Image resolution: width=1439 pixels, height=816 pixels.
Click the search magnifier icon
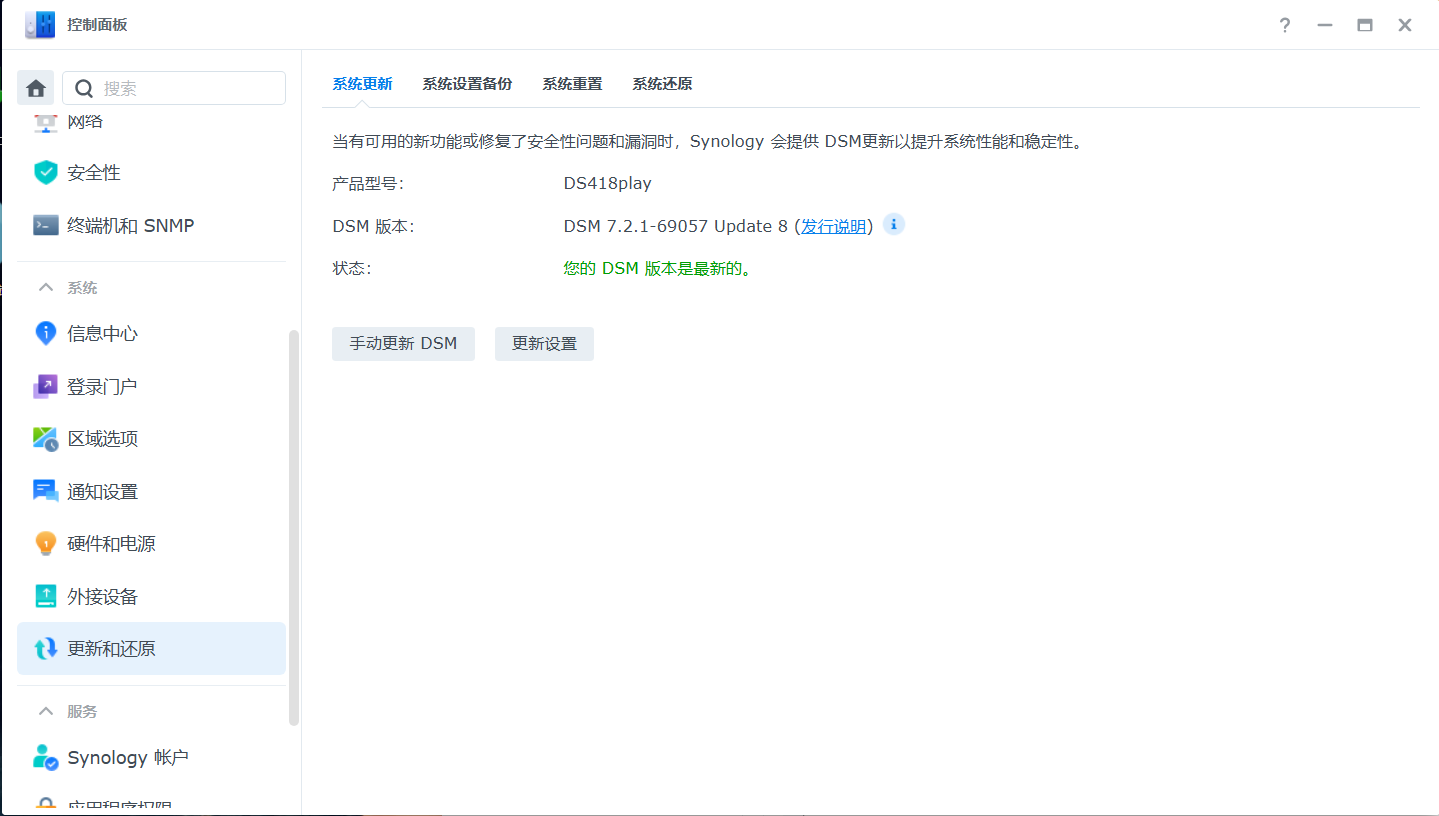coord(85,88)
